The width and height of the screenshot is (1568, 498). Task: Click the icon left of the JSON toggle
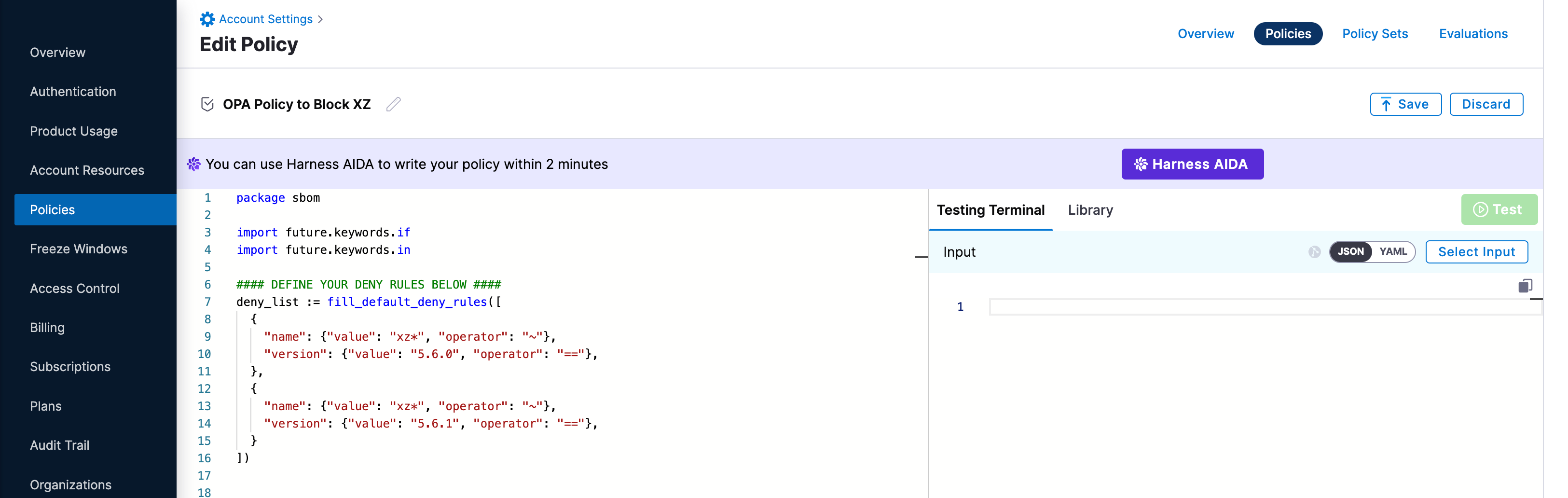pos(1314,252)
